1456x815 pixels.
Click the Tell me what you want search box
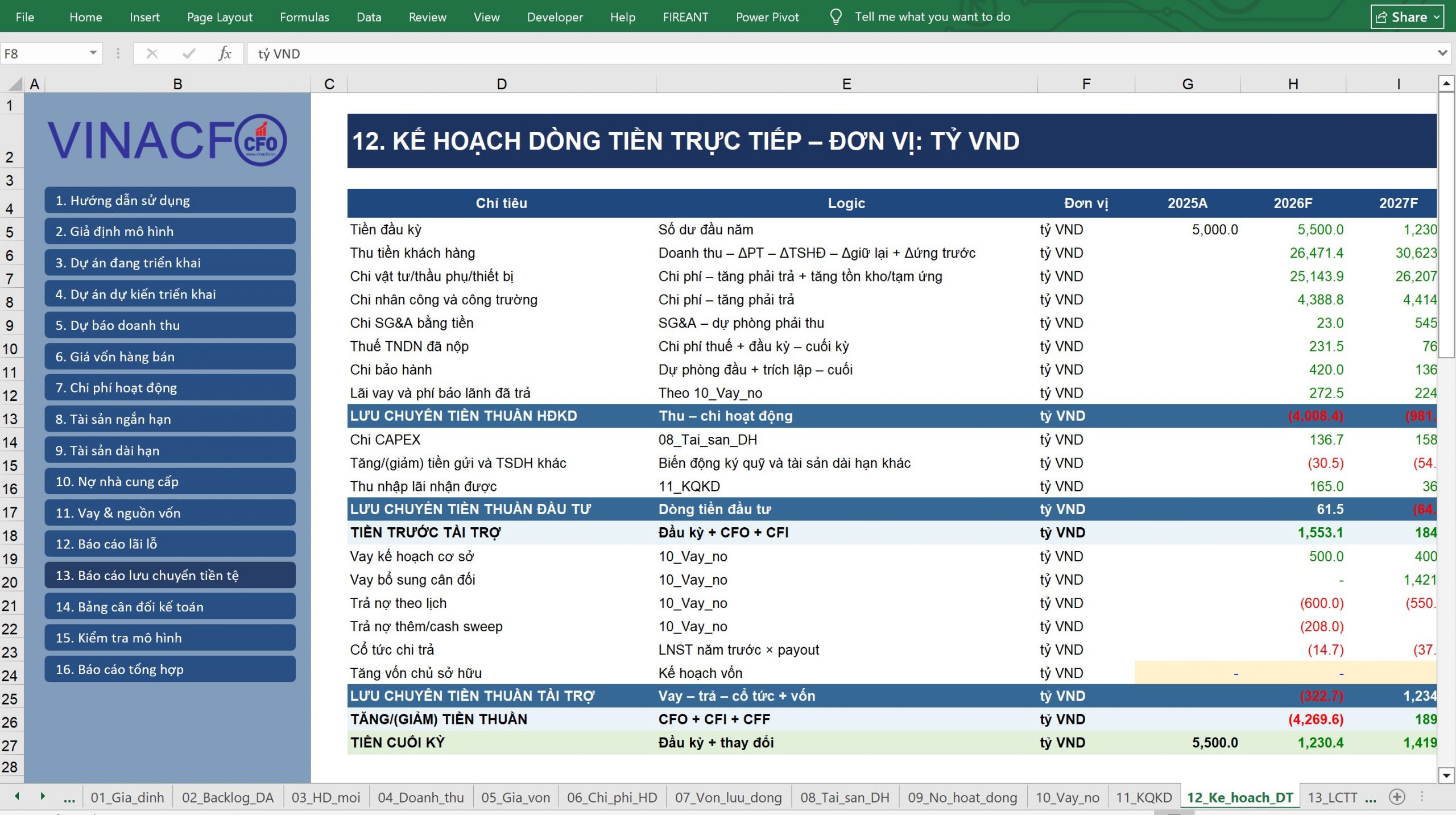pos(932,17)
